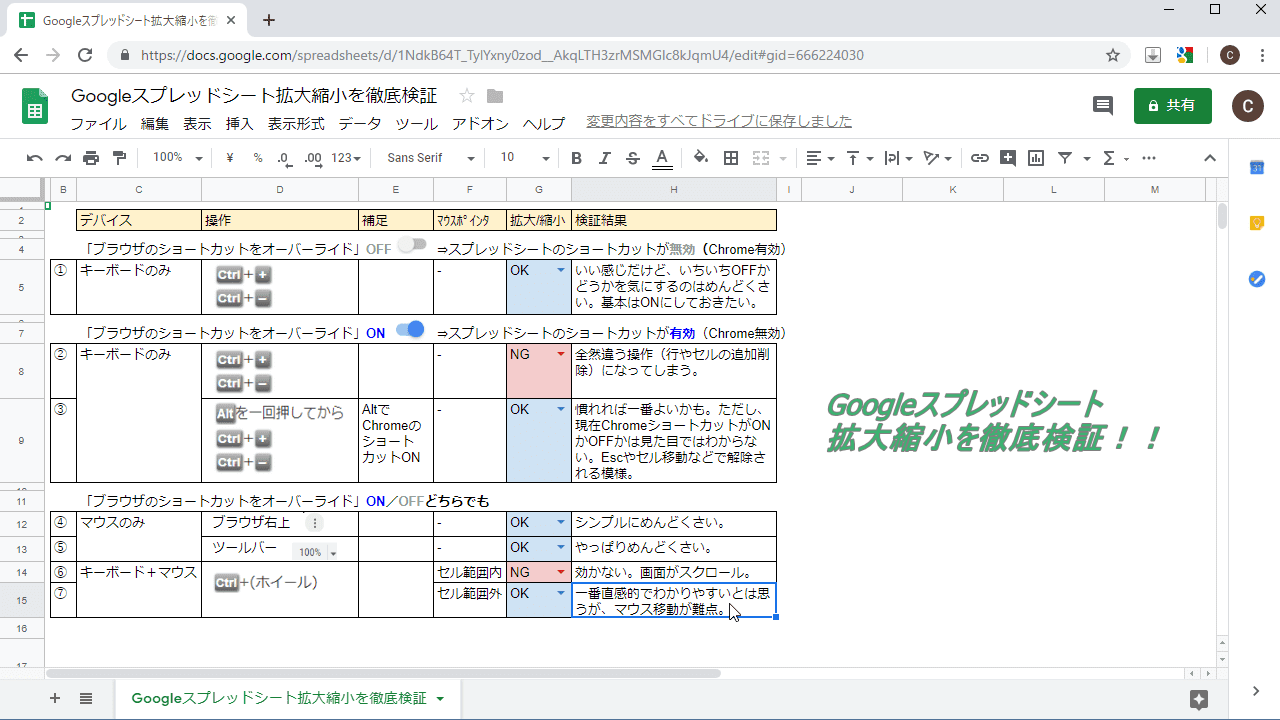Hide the menus with the up chevron
This screenshot has width=1280, height=720.
click(1209, 158)
